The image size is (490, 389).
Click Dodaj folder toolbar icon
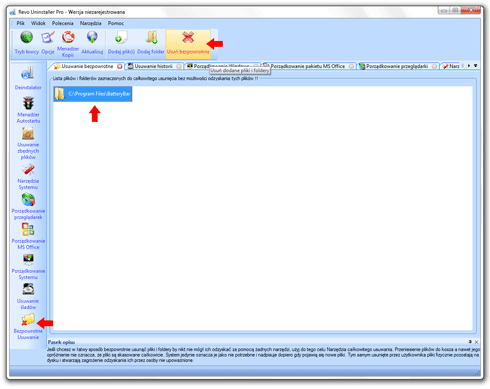tap(151, 43)
